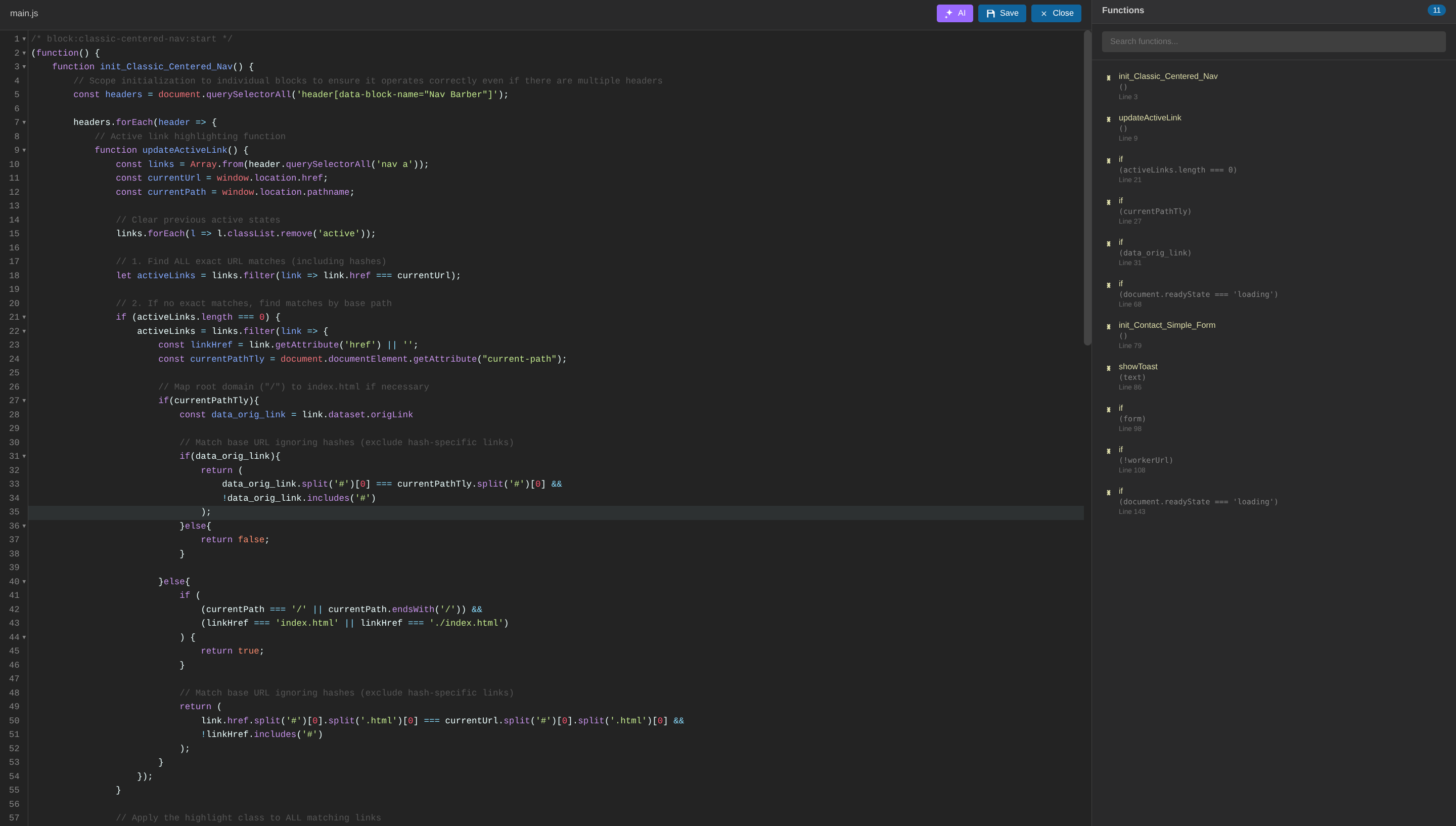Open the main.js file tab label
The height and width of the screenshot is (826, 1456).
(24, 13)
